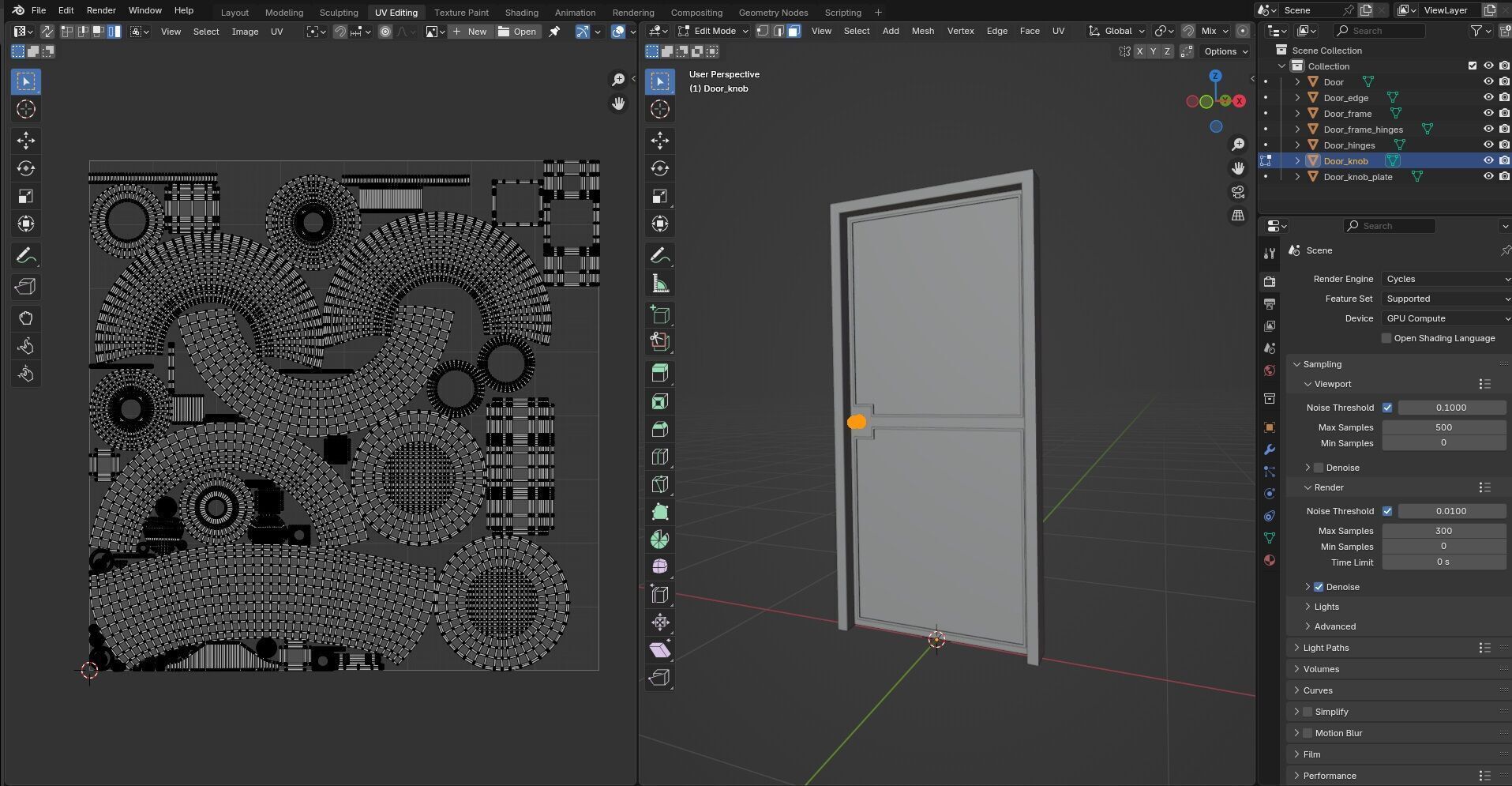The image size is (1512, 786).
Task: Select the Knife tool
Action: (x=660, y=484)
